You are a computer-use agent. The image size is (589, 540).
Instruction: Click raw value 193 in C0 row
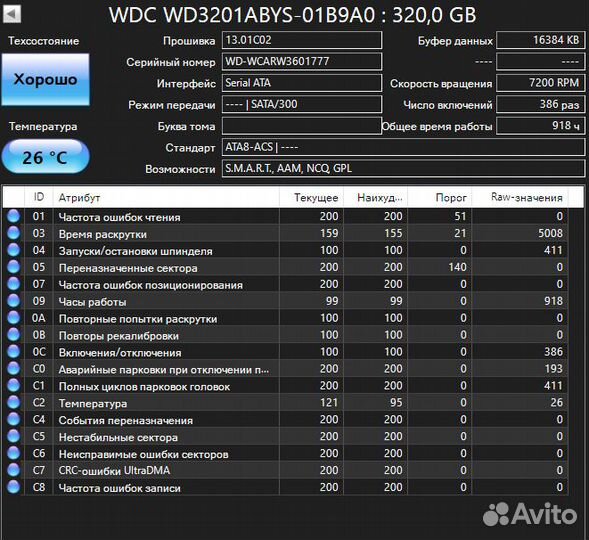(554, 368)
